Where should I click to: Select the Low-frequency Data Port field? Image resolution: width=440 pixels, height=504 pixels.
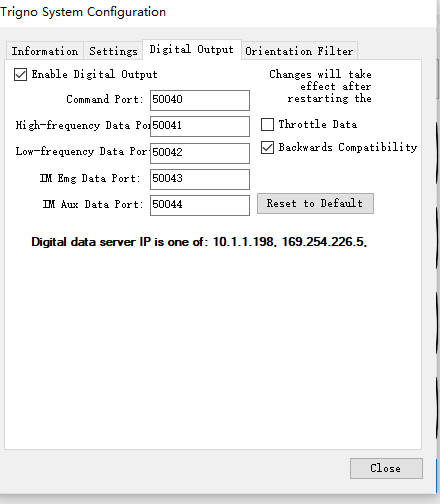pos(200,153)
